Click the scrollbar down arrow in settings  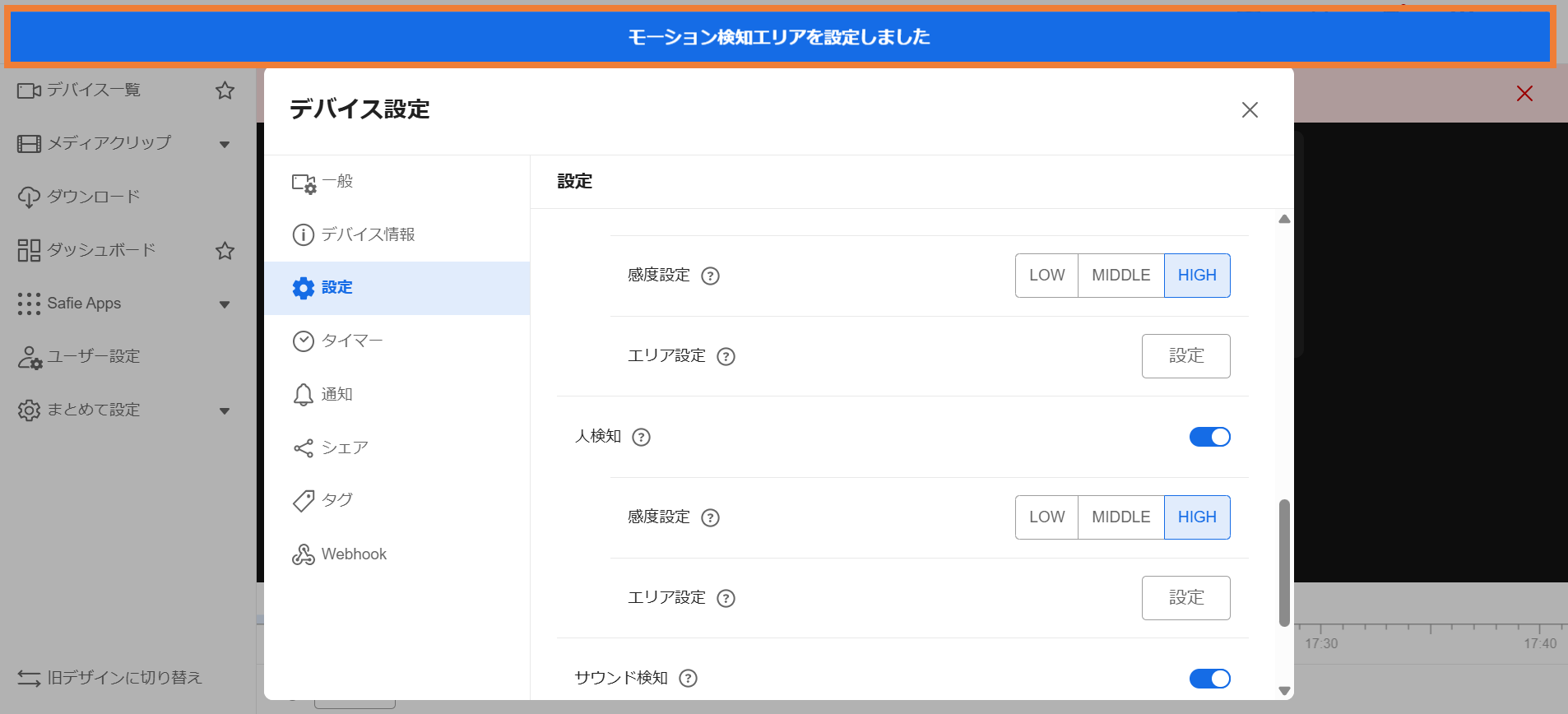click(1284, 691)
